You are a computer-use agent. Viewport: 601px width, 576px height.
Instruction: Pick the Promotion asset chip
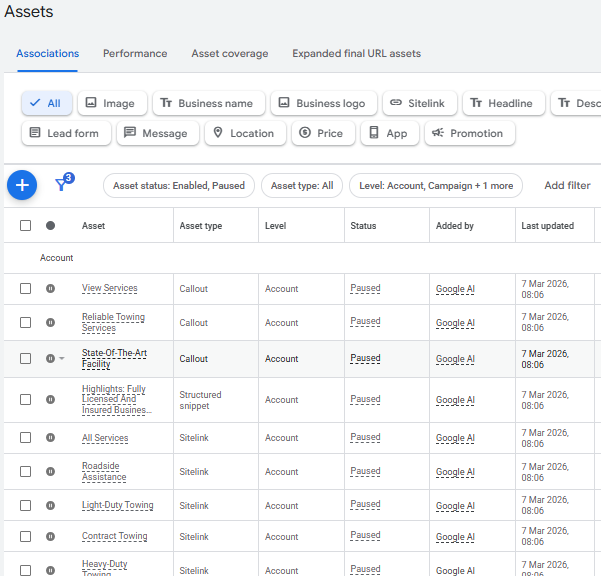click(x=470, y=133)
